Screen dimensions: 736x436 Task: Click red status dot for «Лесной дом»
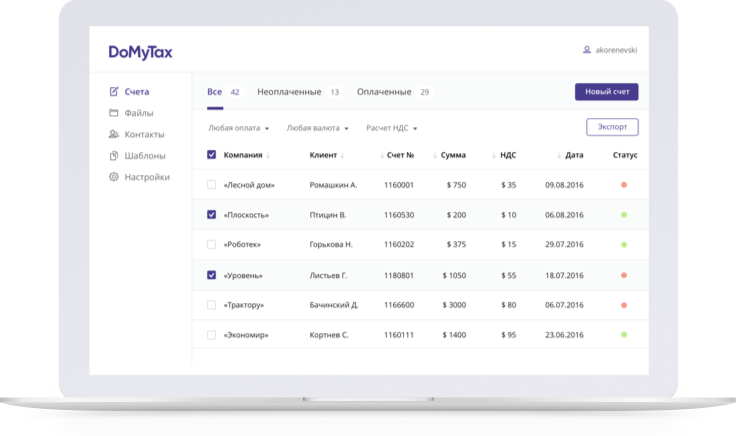(624, 185)
